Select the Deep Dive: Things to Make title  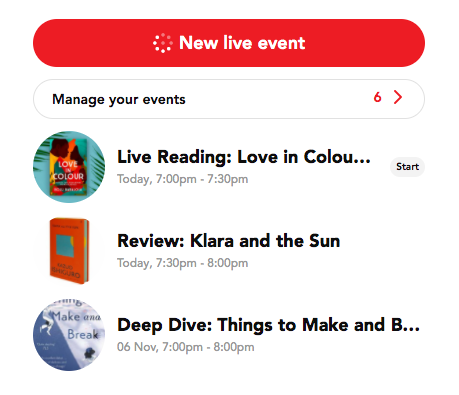[268, 325]
